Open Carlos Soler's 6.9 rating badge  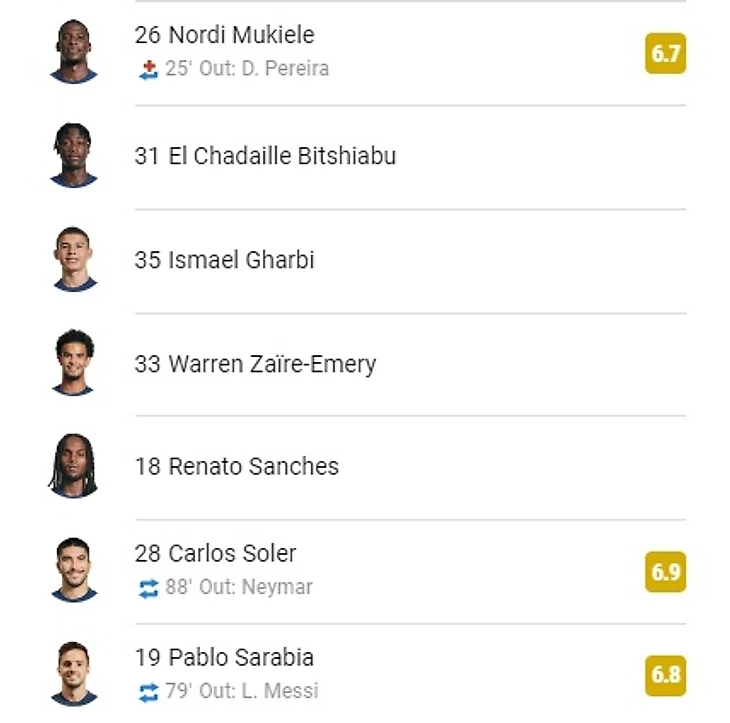(665, 572)
